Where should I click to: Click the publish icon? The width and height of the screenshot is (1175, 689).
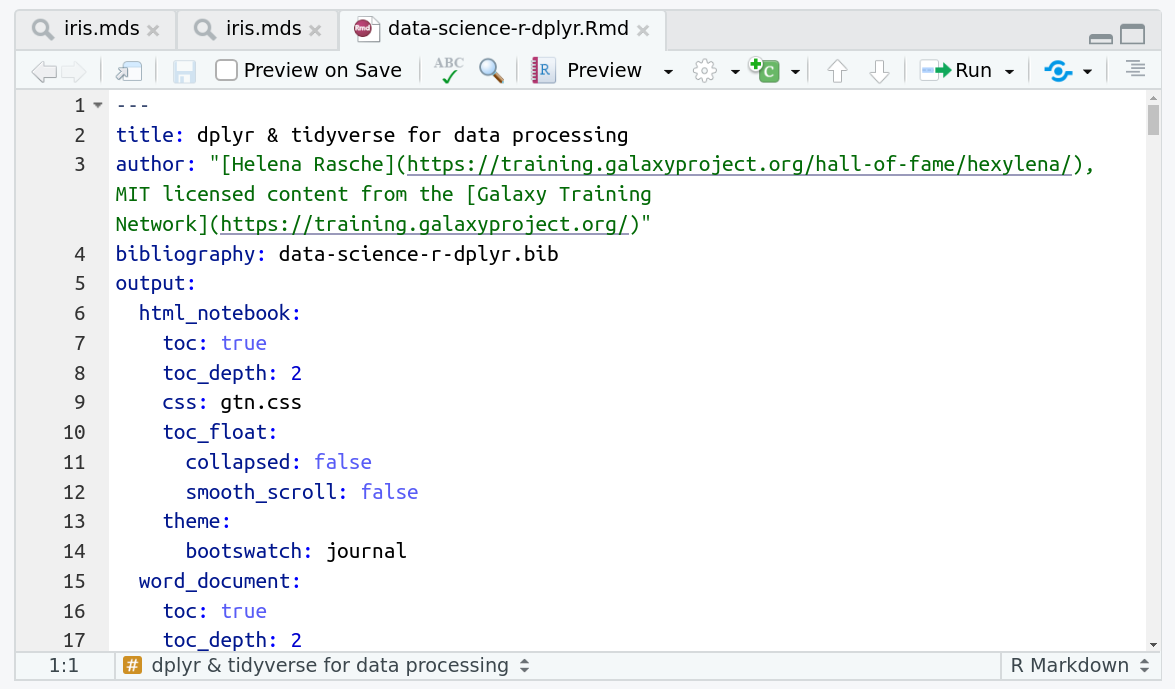(1058, 71)
